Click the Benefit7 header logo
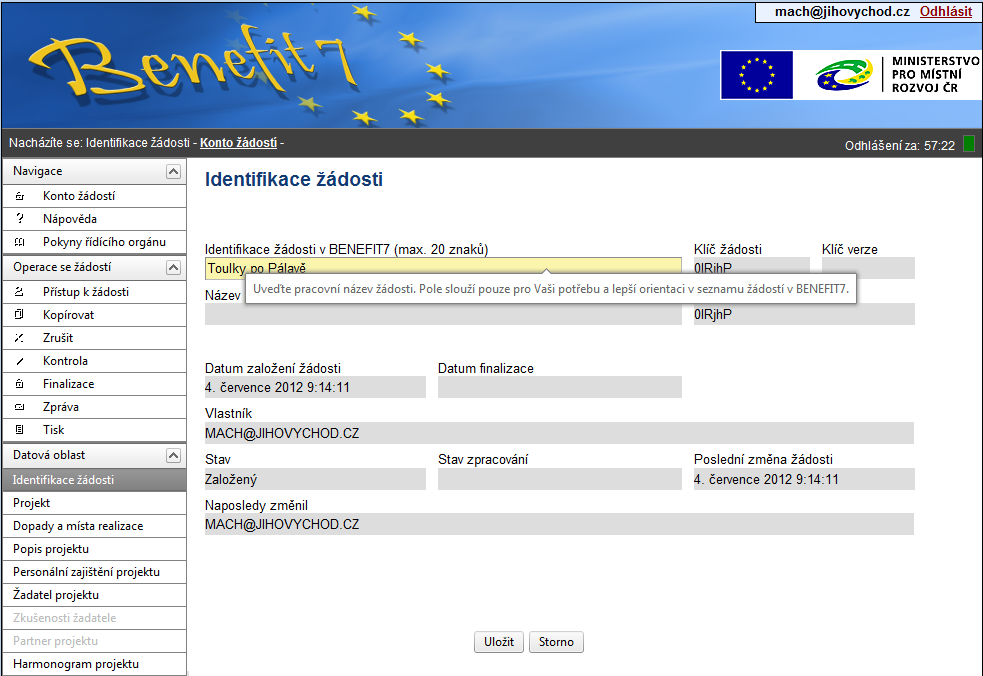This screenshot has height=676, width=983. (193, 66)
